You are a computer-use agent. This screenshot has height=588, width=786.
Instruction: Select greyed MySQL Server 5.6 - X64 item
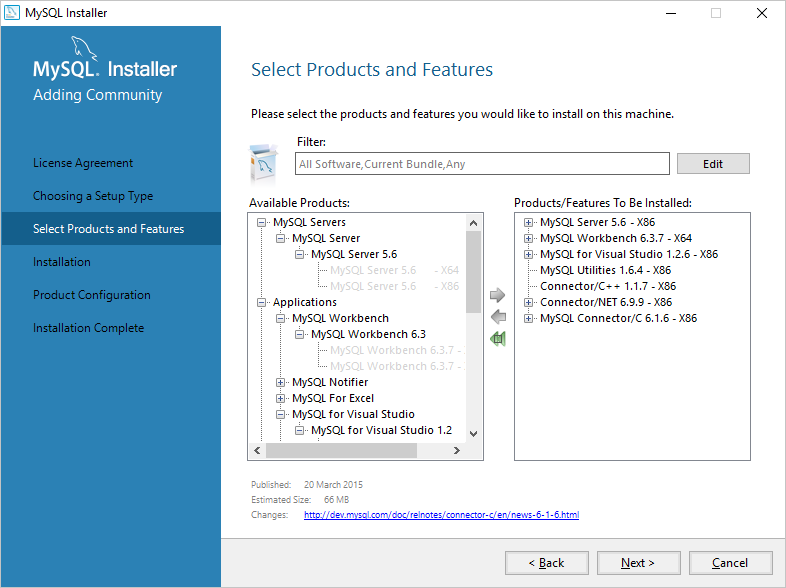point(395,270)
